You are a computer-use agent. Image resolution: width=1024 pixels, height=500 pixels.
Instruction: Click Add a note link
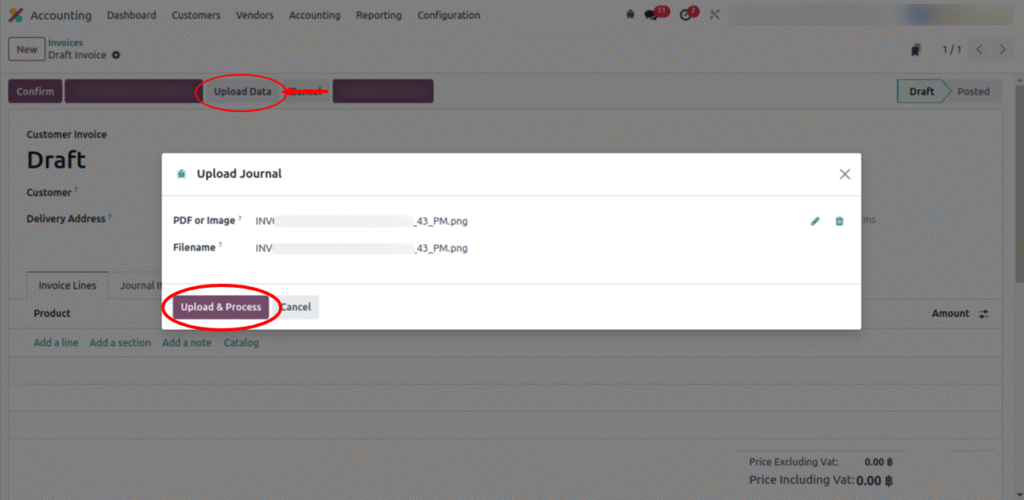187,343
